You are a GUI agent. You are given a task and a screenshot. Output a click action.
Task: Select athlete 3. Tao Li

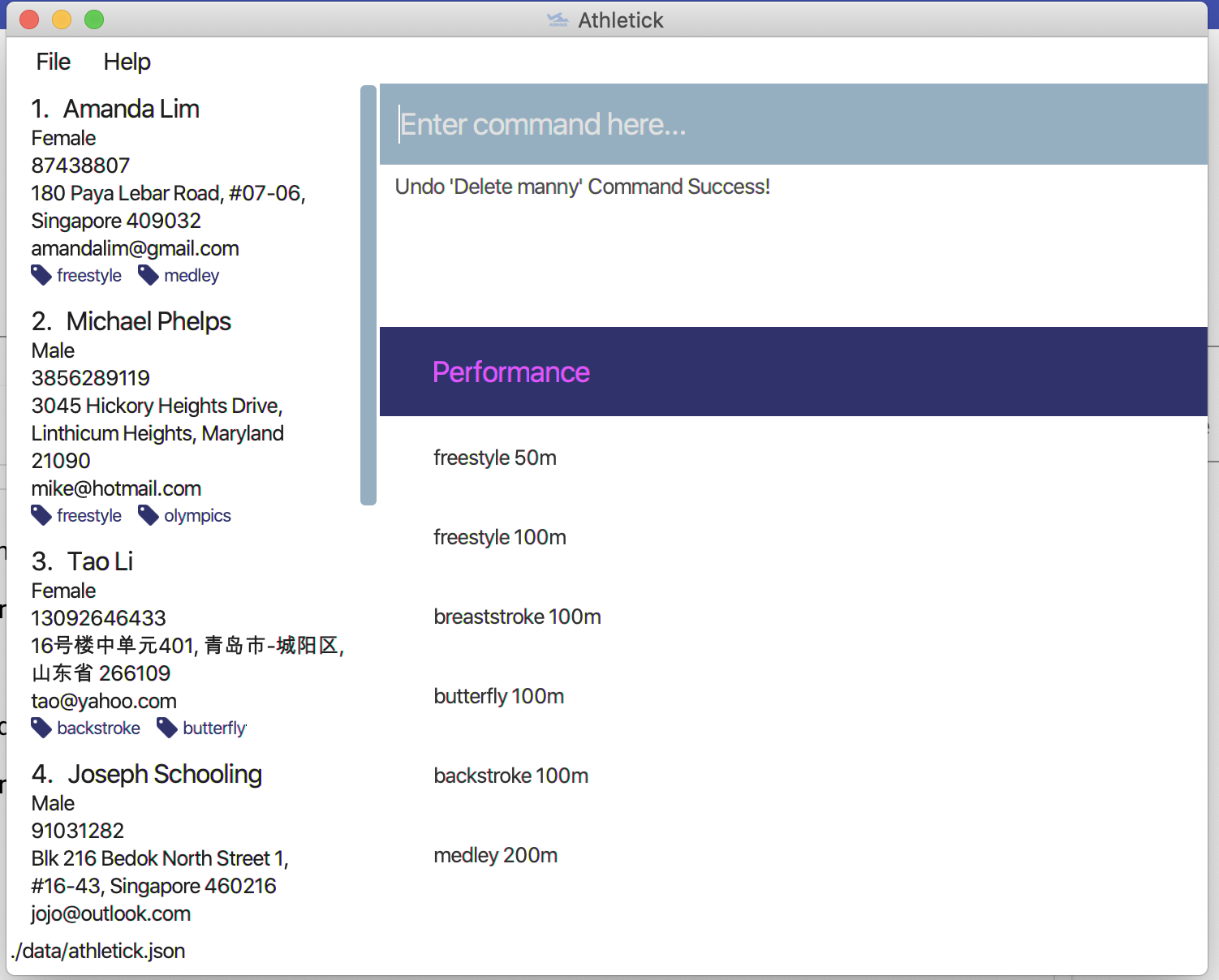pyautogui.click(x=82, y=561)
